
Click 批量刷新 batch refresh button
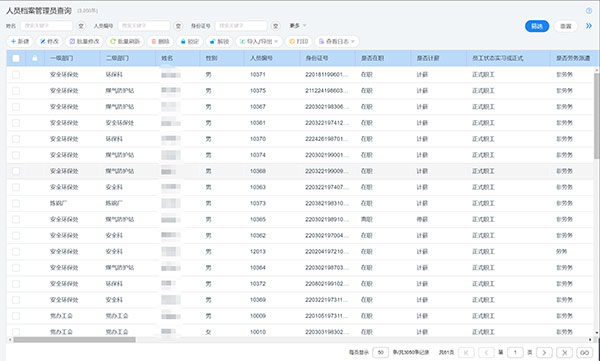[125, 41]
